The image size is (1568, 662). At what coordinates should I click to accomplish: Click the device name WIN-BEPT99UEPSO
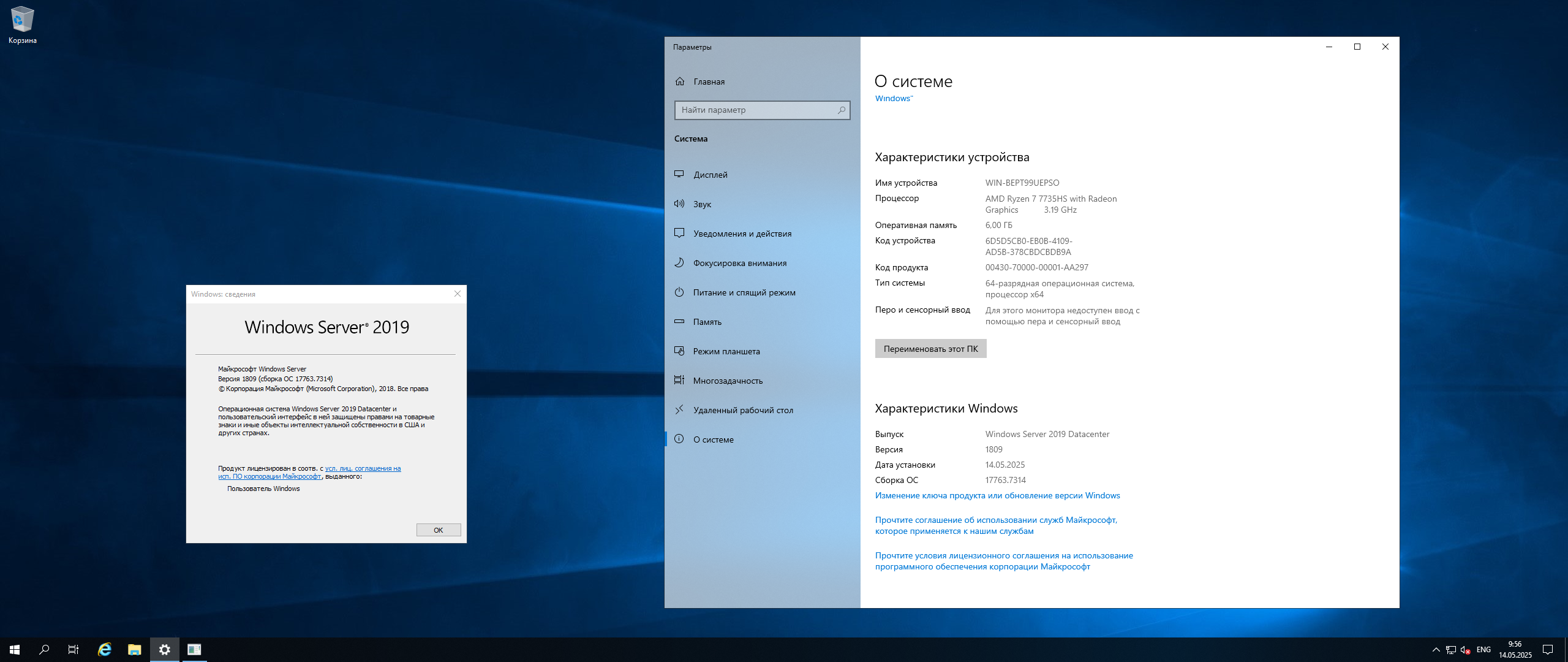pyautogui.click(x=1022, y=183)
